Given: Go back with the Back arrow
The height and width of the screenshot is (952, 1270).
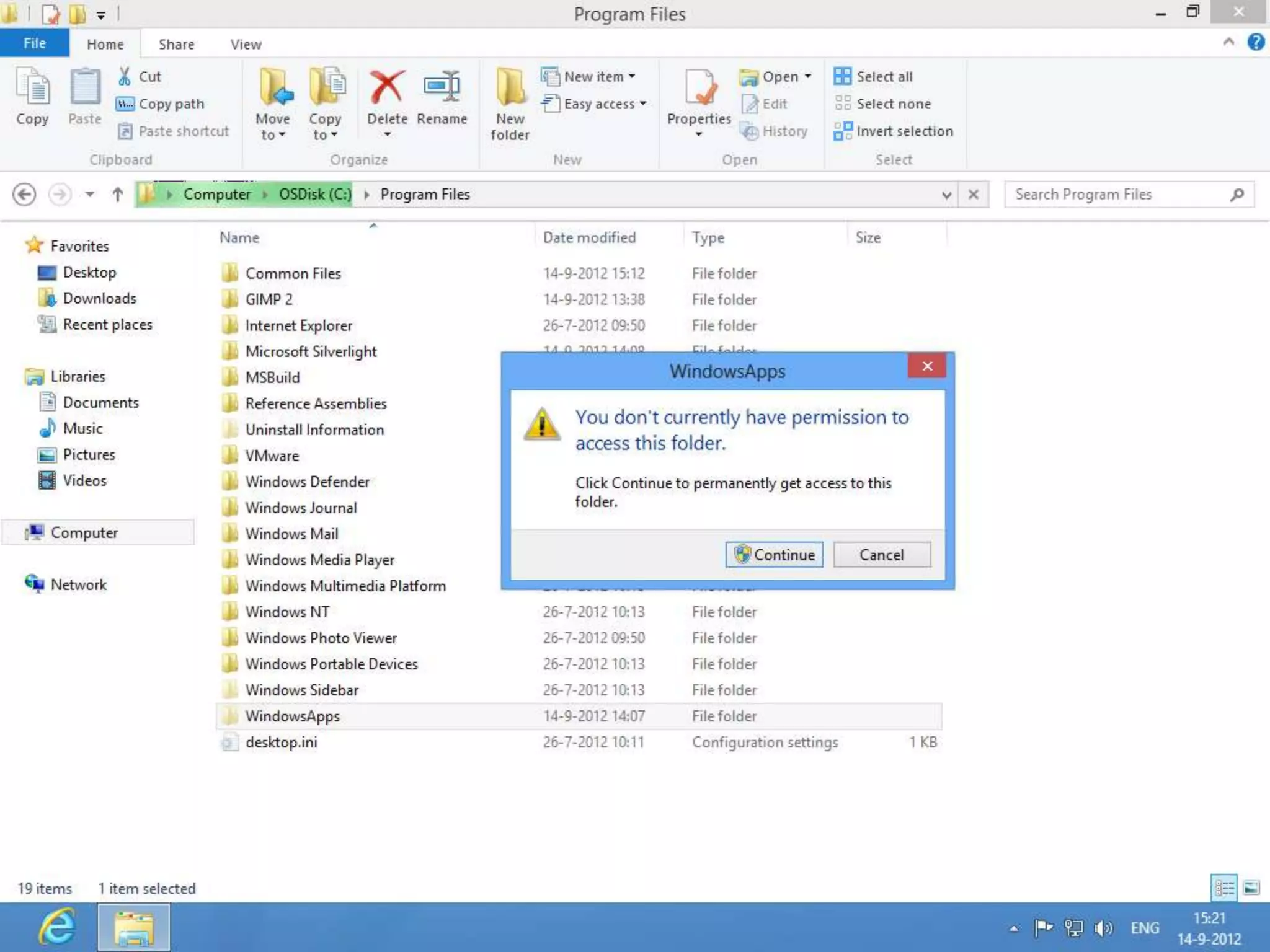Looking at the screenshot, I should (24, 195).
